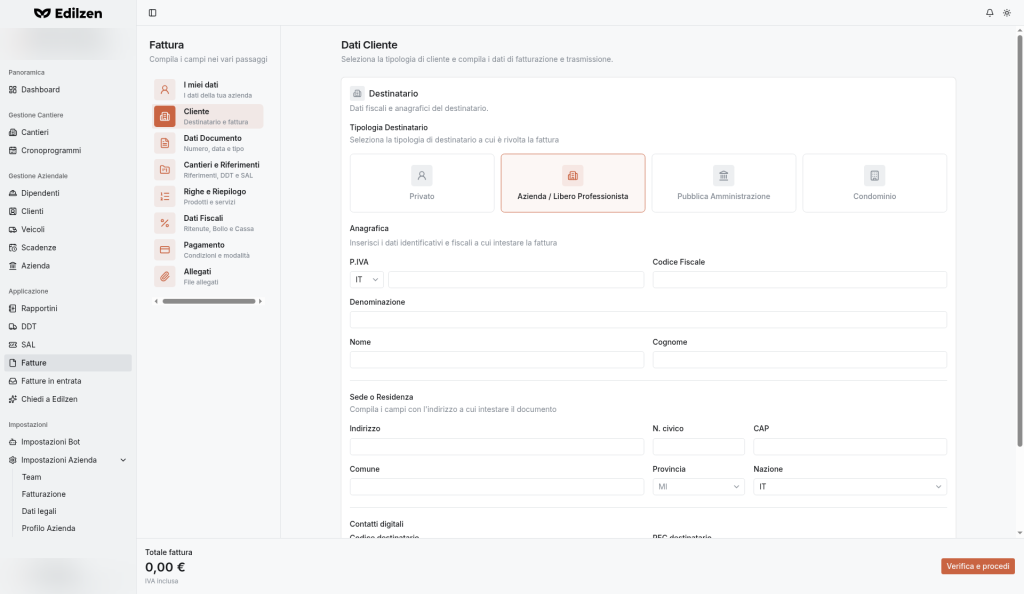
Task: Open Cronoprogrammi in the sidebar
Action: pyautogui.click(x=68, y=151)
